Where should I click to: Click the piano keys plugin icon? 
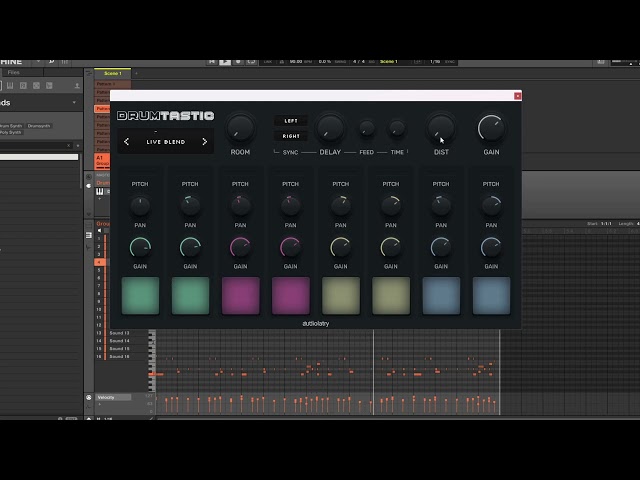(x=100, y=191)
